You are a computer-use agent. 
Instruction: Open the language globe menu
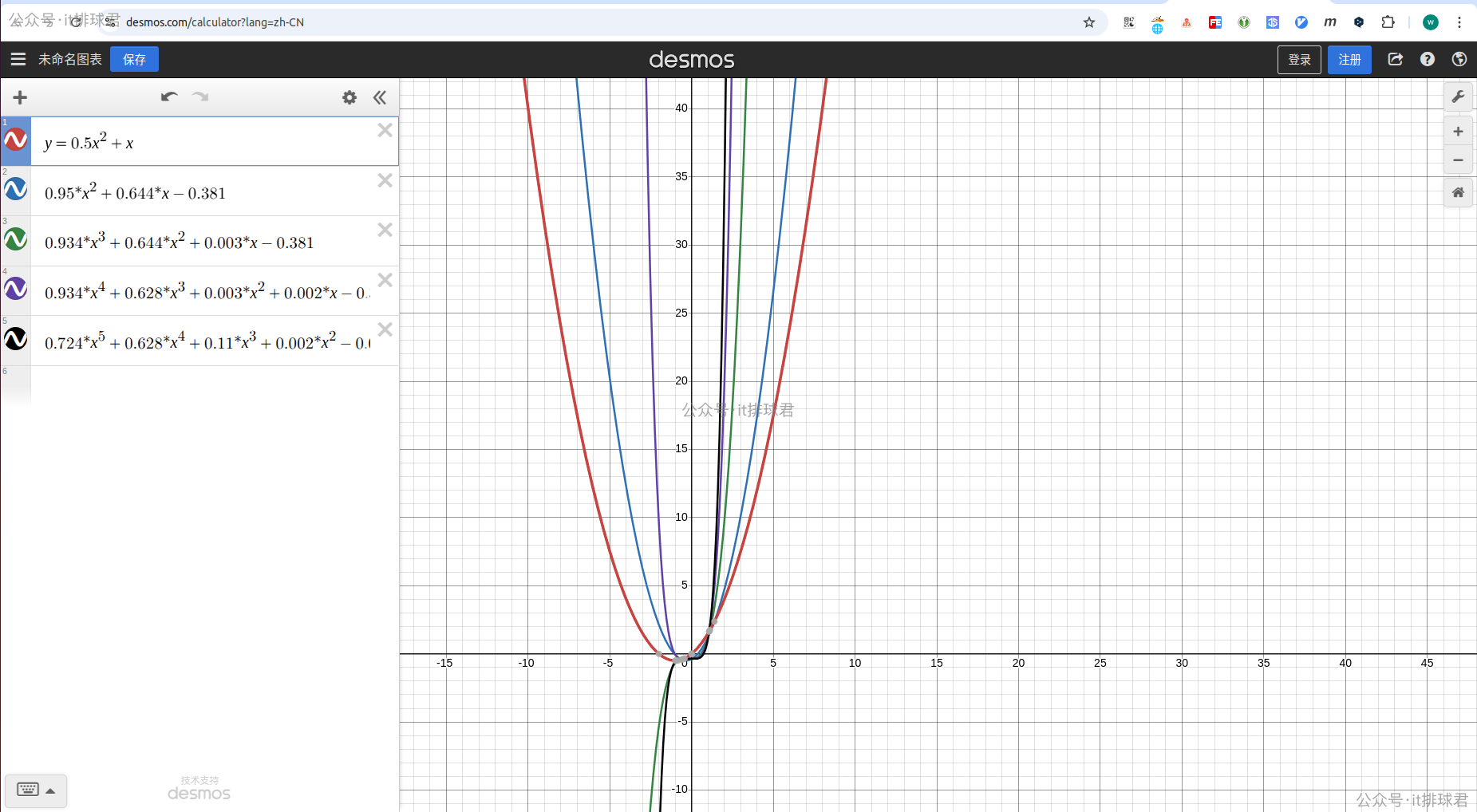(x=1459, y=59)
